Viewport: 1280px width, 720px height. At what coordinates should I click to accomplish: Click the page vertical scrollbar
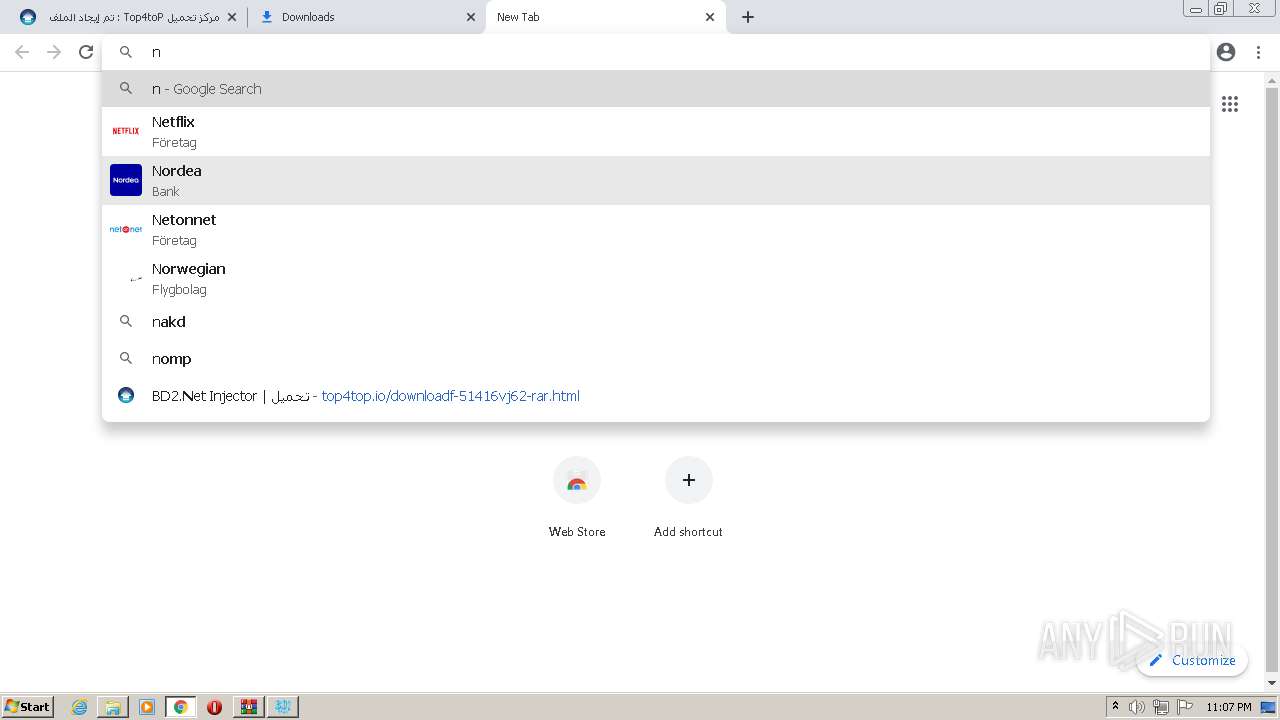pyautogui.click(x=1272, y=380)
